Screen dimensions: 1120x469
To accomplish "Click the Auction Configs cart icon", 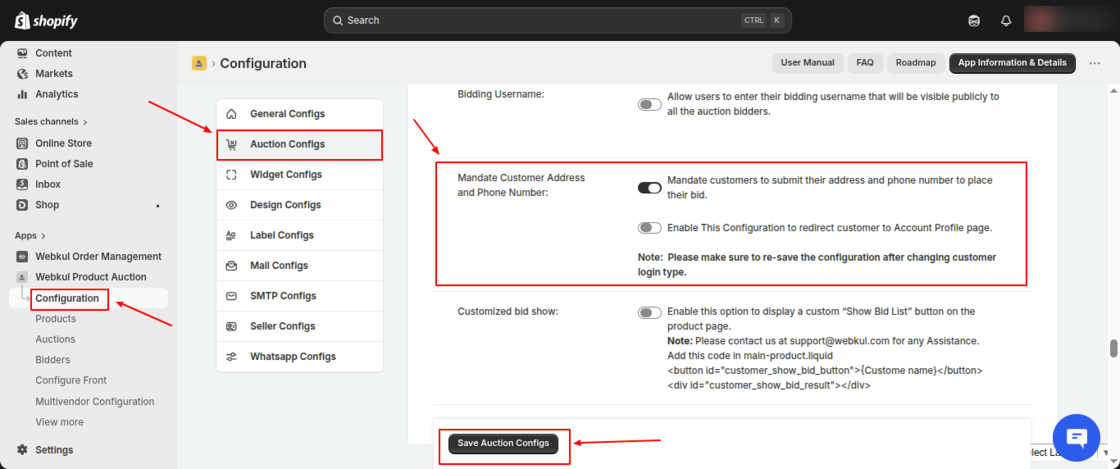I will (x=231, y=144).
